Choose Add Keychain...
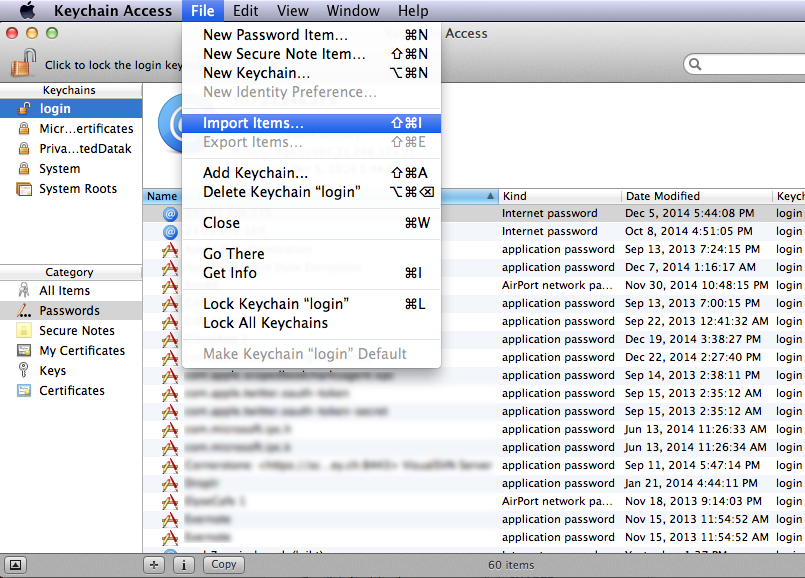Screen dimensions: 805x578 311,173
